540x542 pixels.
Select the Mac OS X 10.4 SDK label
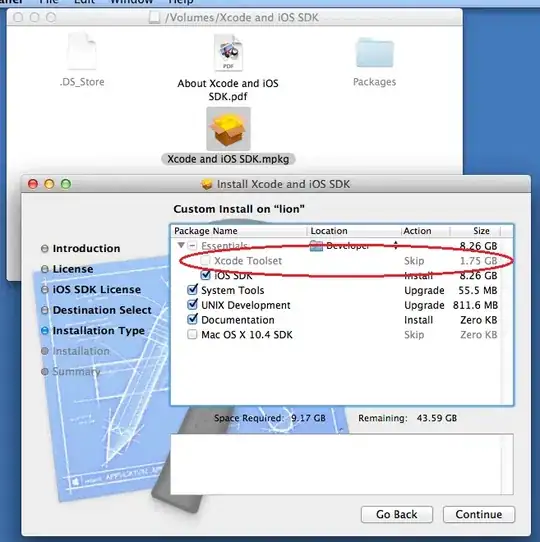247,335
